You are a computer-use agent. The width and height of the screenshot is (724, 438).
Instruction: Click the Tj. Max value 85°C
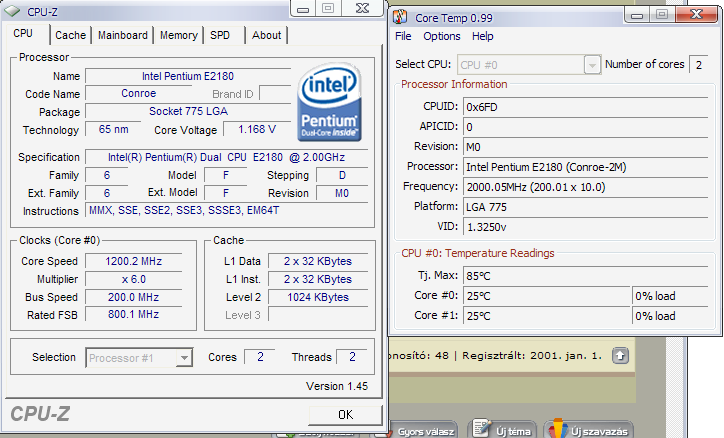coord(585,276)
